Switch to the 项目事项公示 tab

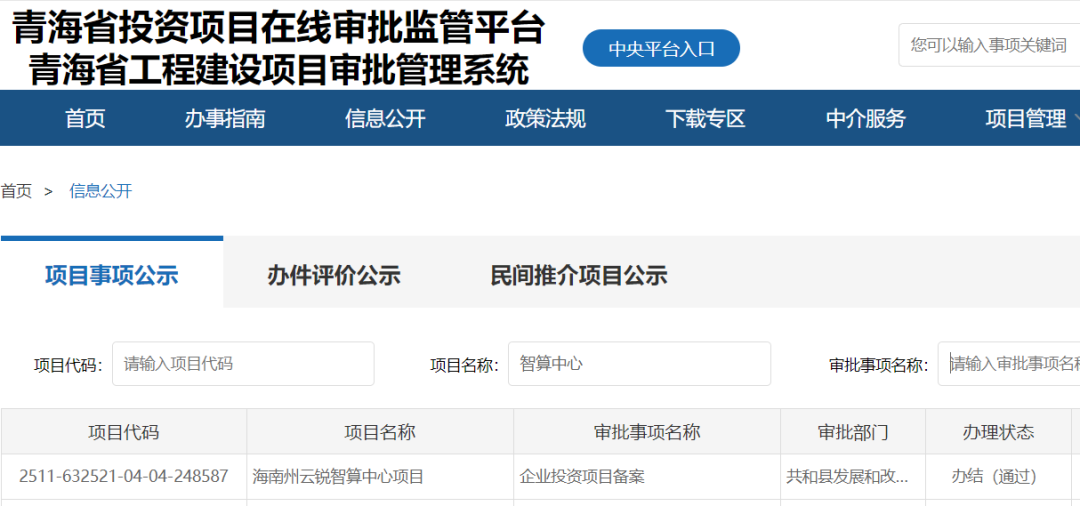coord(111,275)
